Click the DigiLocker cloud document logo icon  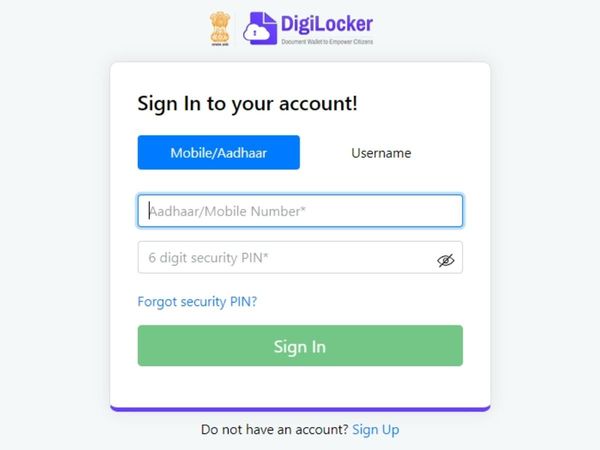point(260,28)
